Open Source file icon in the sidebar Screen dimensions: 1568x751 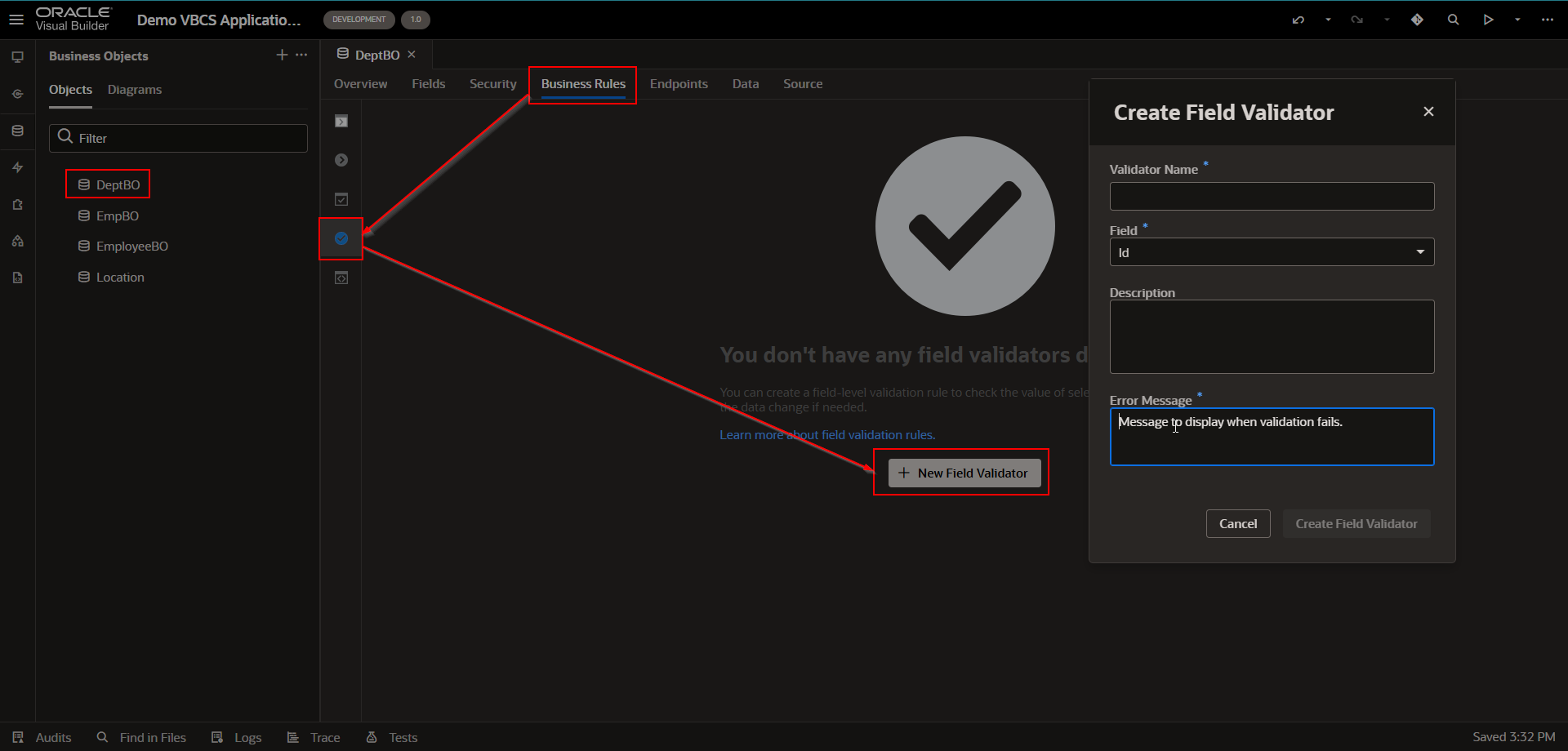[17, 278]
